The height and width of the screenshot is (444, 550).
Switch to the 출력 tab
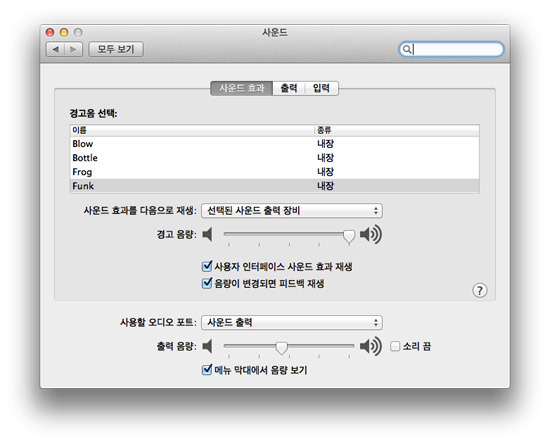(x=289, y=88)
